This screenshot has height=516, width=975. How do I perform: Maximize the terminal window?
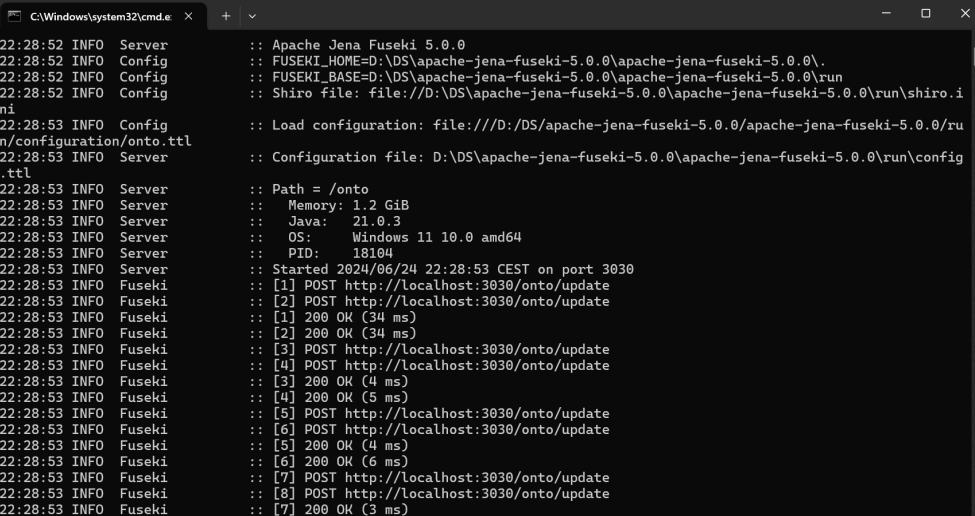[x=925, y=13]
